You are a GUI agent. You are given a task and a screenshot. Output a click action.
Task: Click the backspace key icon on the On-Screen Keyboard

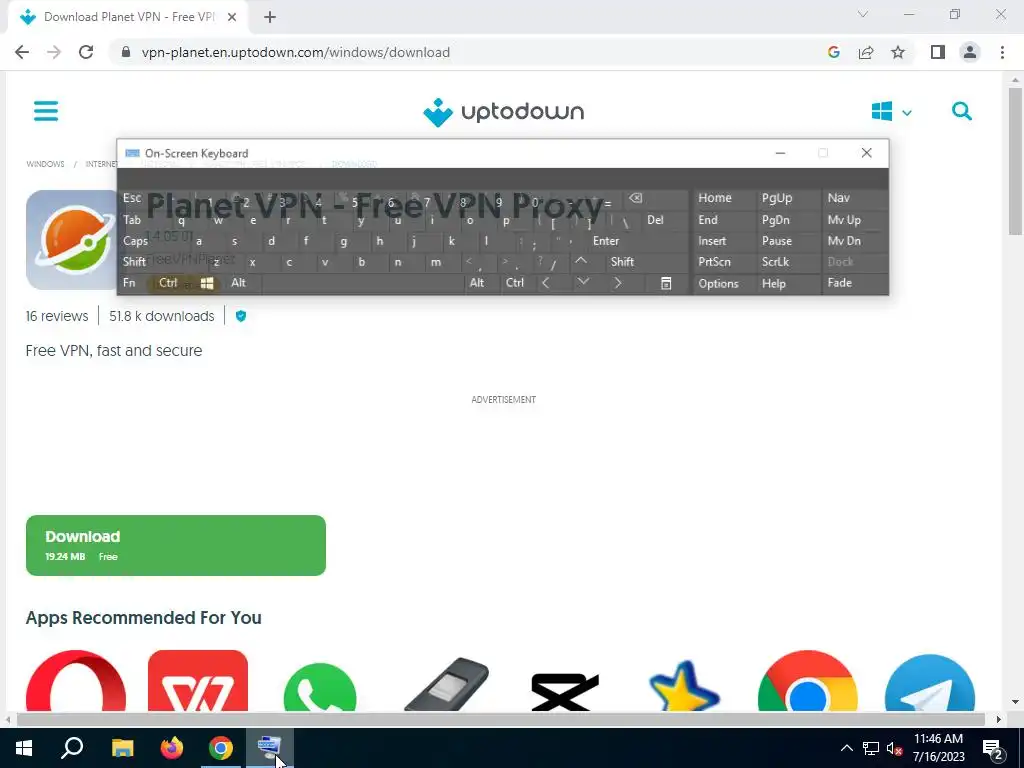[x=635, y=198]
